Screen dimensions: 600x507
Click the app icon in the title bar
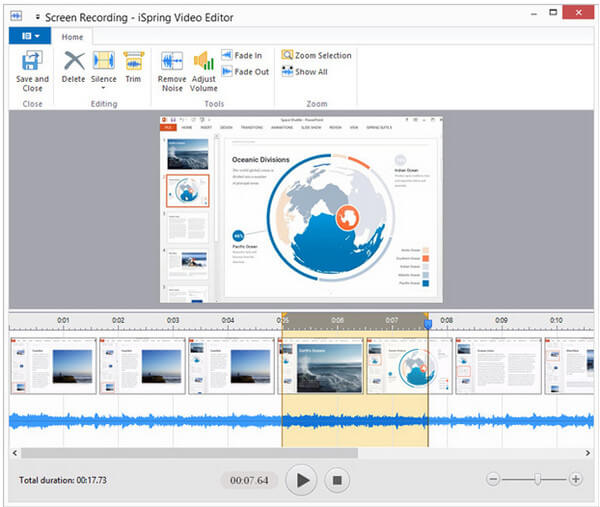16,16
